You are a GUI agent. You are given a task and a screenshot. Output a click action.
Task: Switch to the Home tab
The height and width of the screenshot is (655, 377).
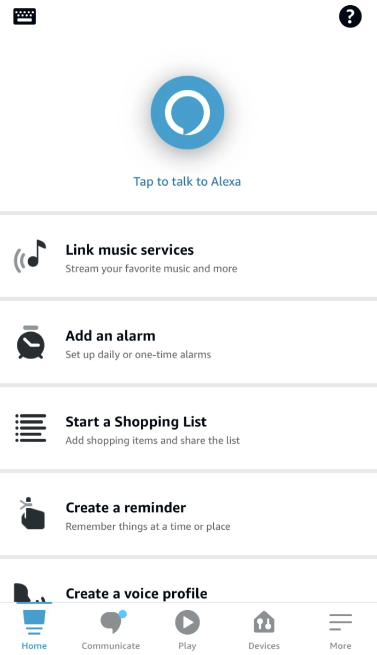tap(34, 630)
